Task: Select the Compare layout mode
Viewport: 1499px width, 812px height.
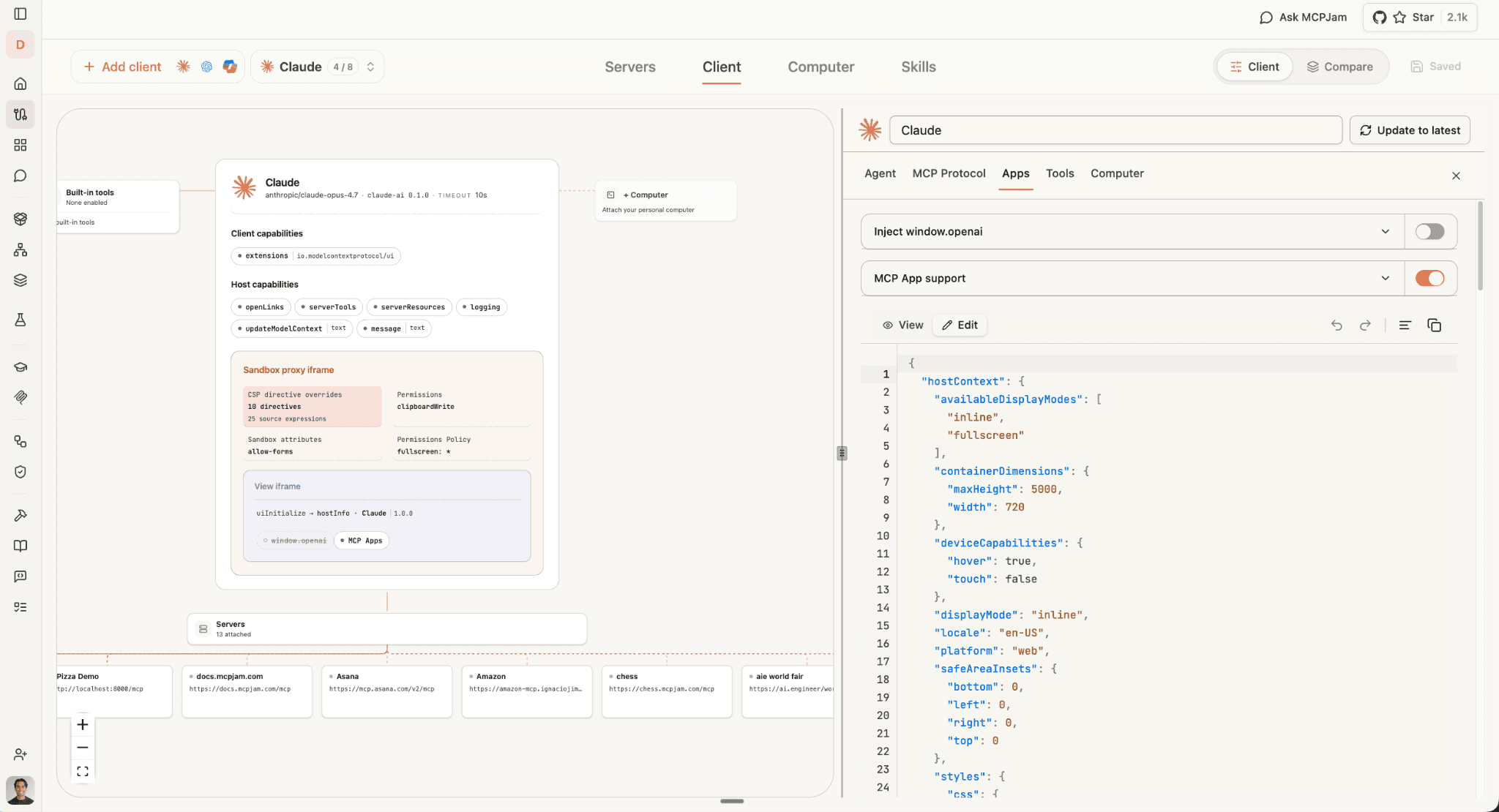Action: (x=1339, y=67)
